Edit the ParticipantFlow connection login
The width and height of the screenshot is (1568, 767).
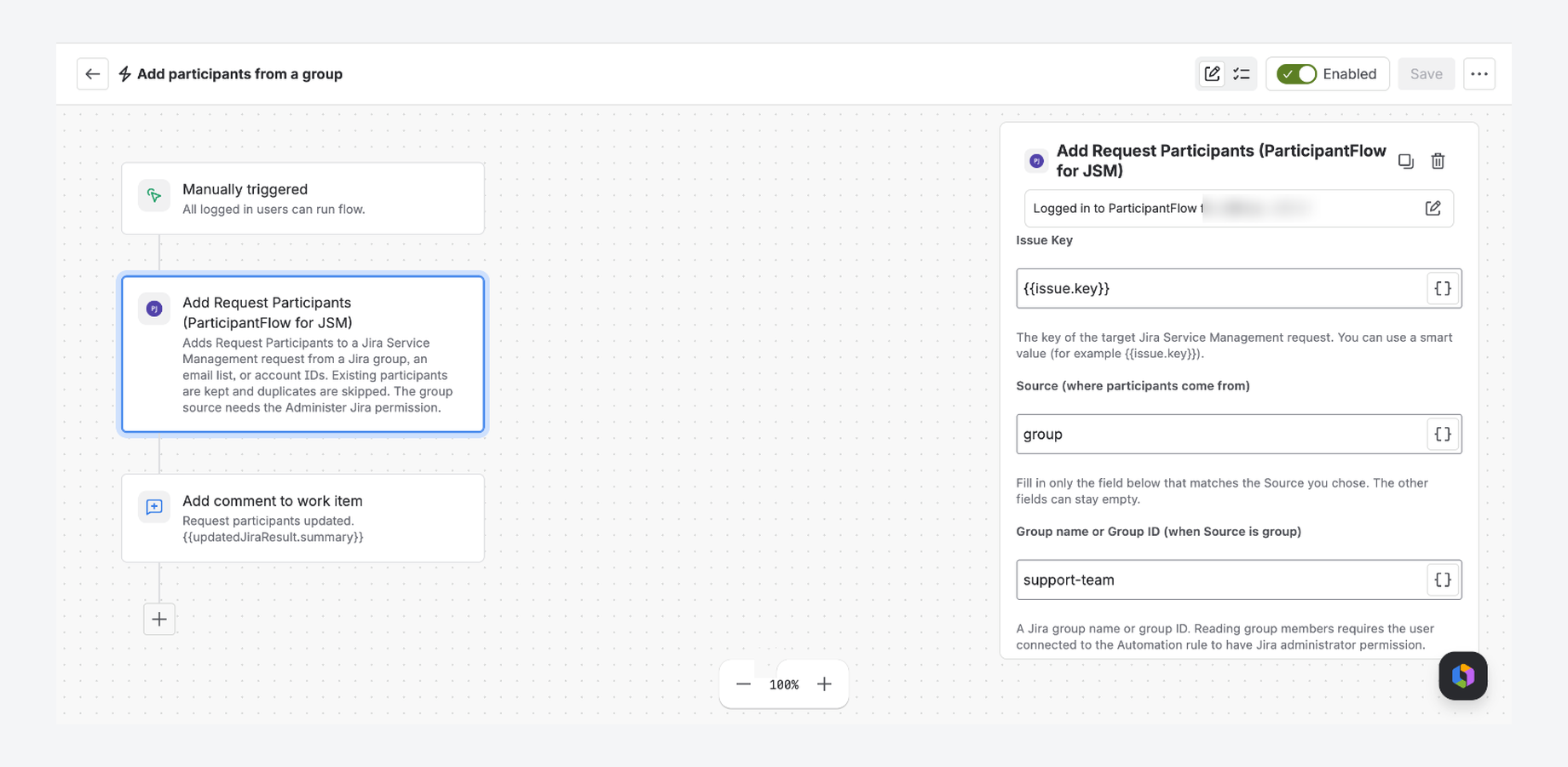point(1433,208)
